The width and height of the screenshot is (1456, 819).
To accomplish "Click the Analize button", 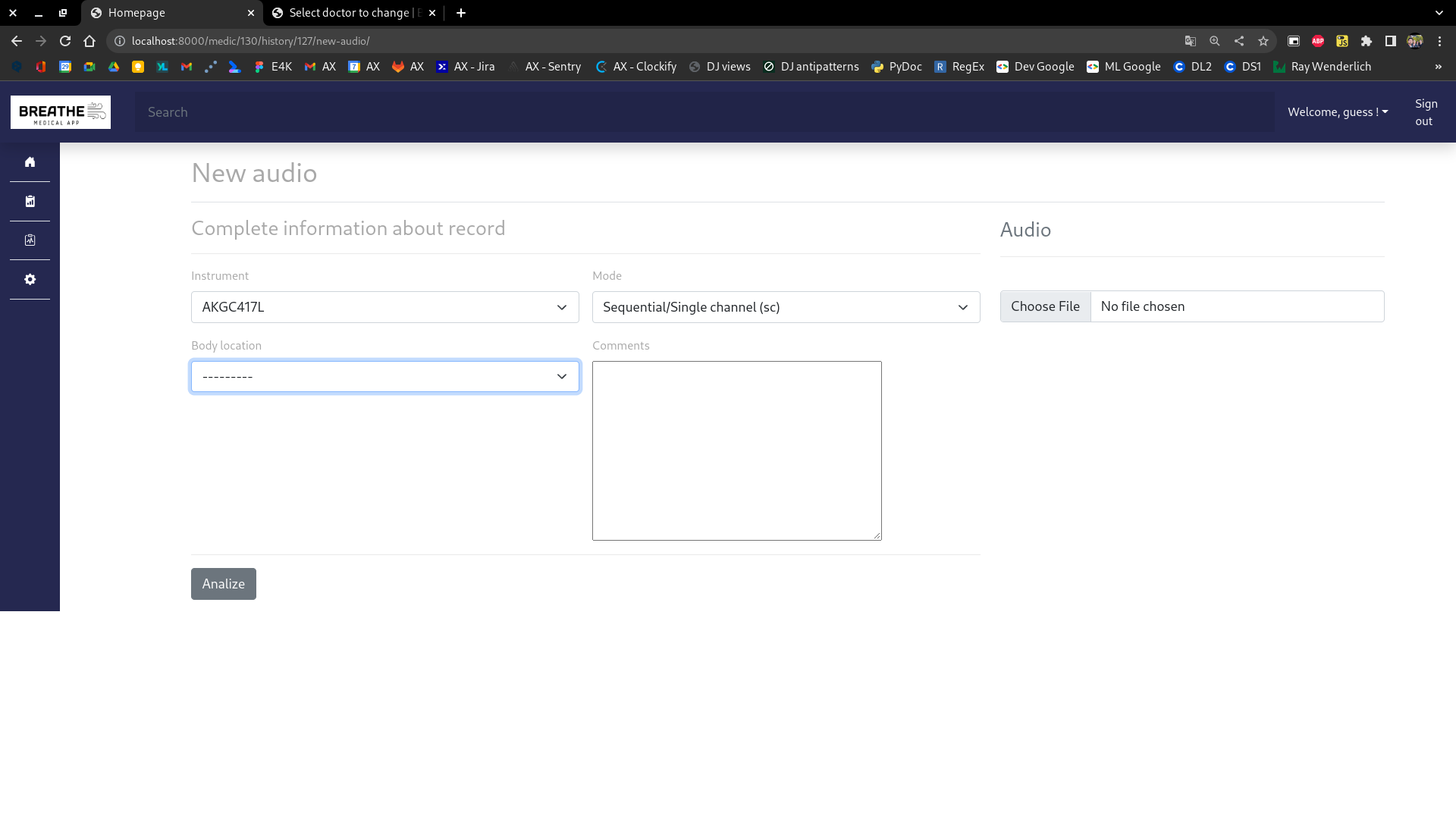I will [223, 584].
